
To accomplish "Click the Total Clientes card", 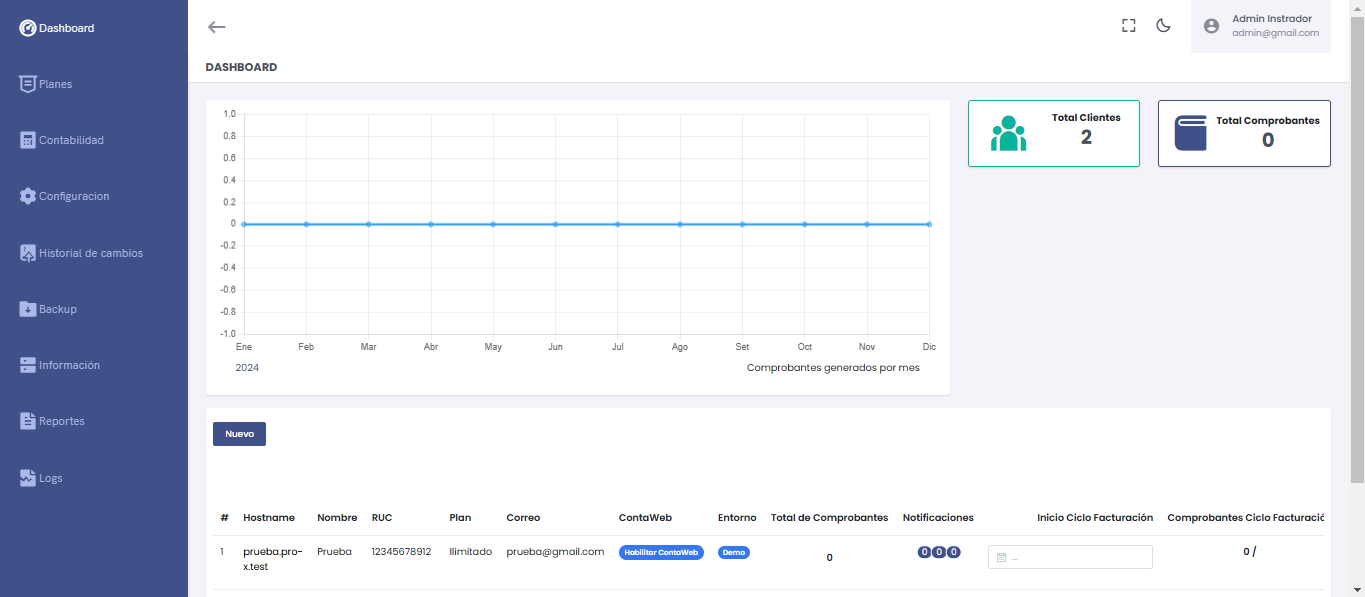I will (x=1053, y=133).
